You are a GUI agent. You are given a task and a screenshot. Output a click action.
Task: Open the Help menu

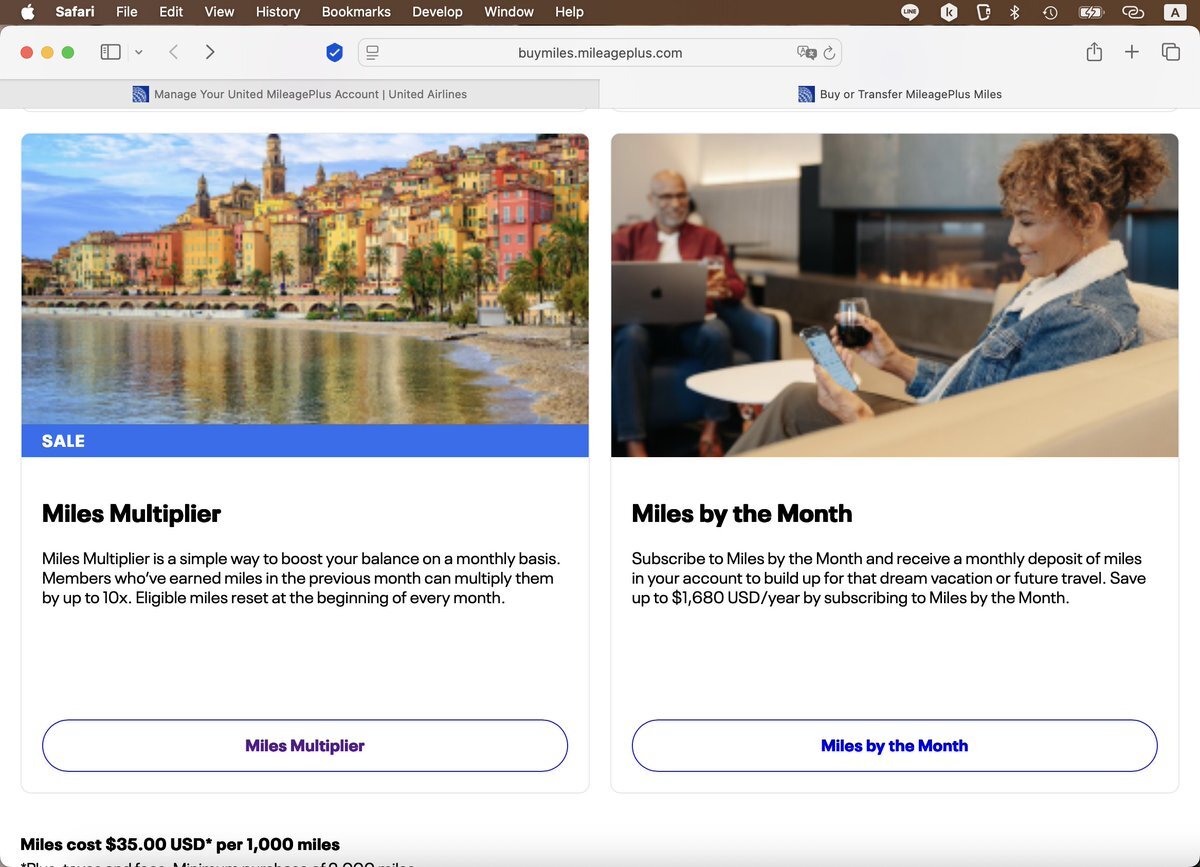569,12
